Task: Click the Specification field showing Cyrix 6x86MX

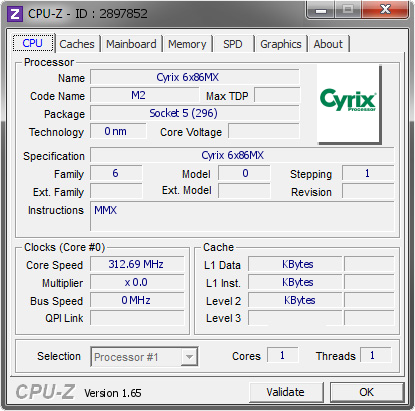Action: (242, 155)
